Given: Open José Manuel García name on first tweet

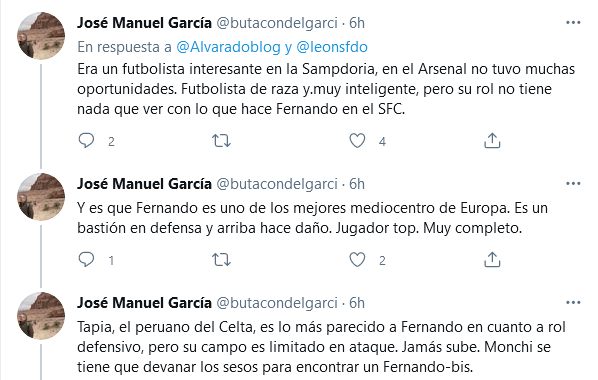Looking at the screenshot, I should pyautogui.click(x=144, y=23).
